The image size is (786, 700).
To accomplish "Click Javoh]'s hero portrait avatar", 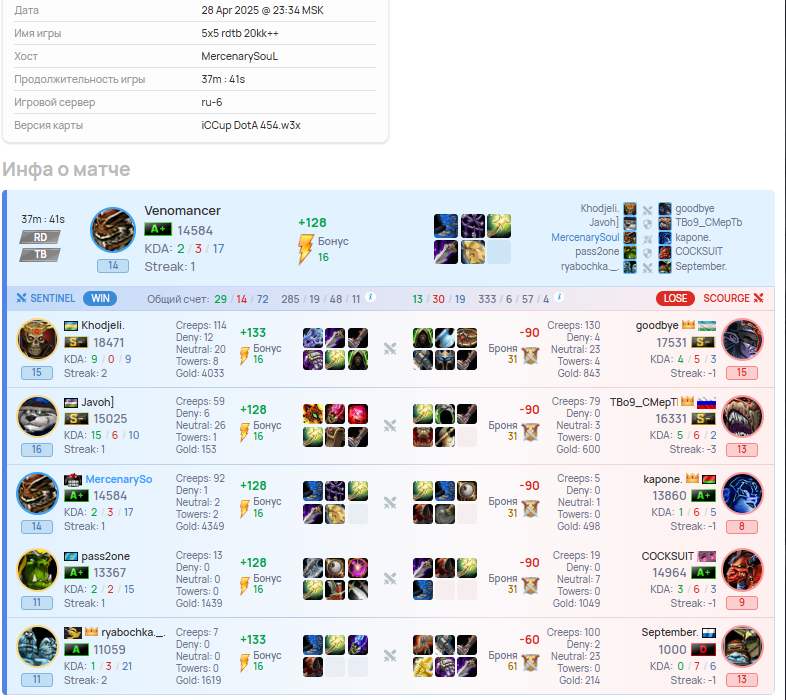I will point(38,416).
